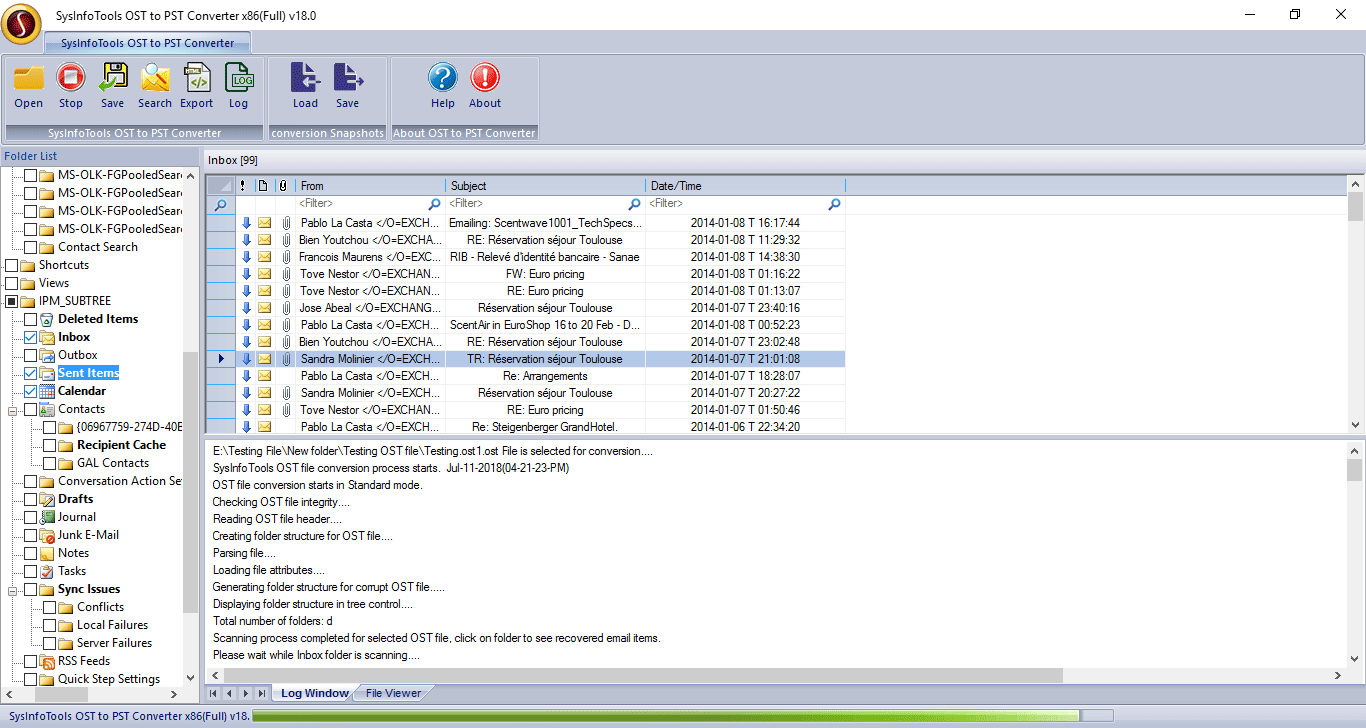The image size is (1366, 728).
Task: Click the Outbox folder icon
Action: tap(47, 355)
